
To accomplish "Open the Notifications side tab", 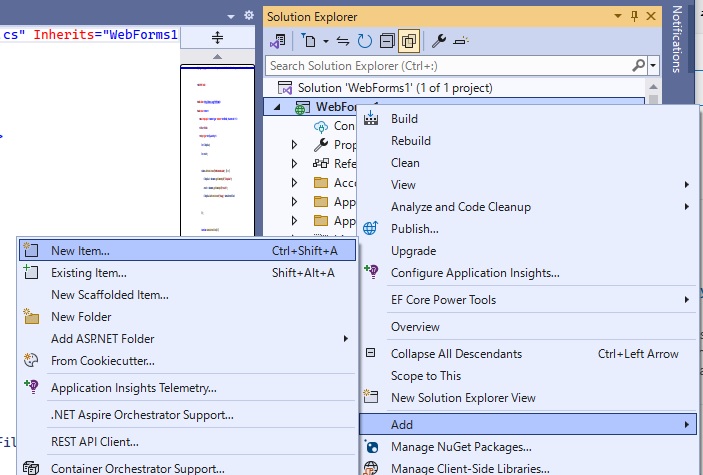I will 677,39.
